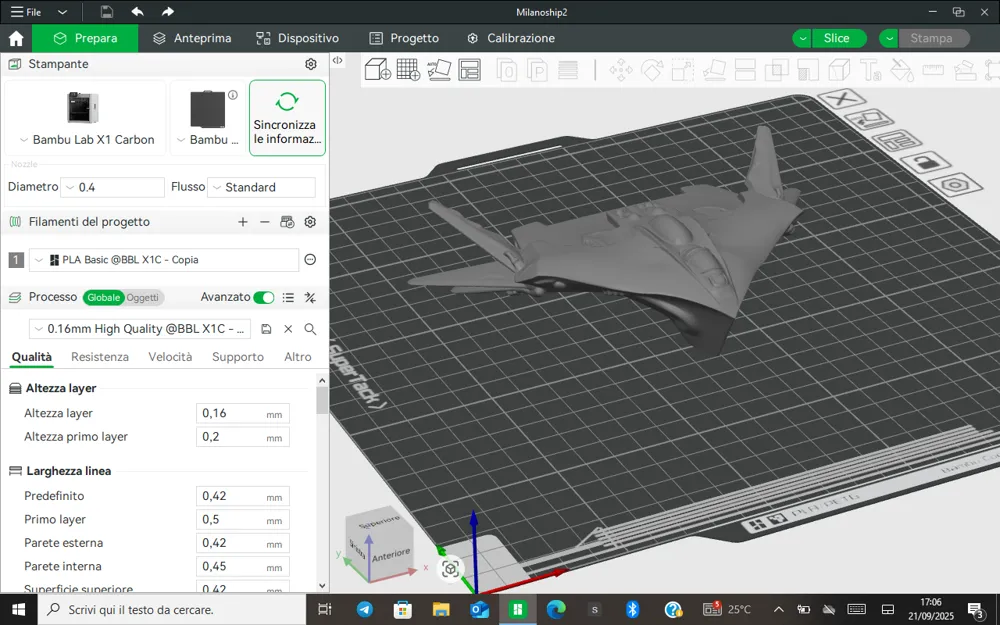This screenshot has width=1000, height=625.
Task: Toggle the Avanzato switch
Action: click(264, 297)
